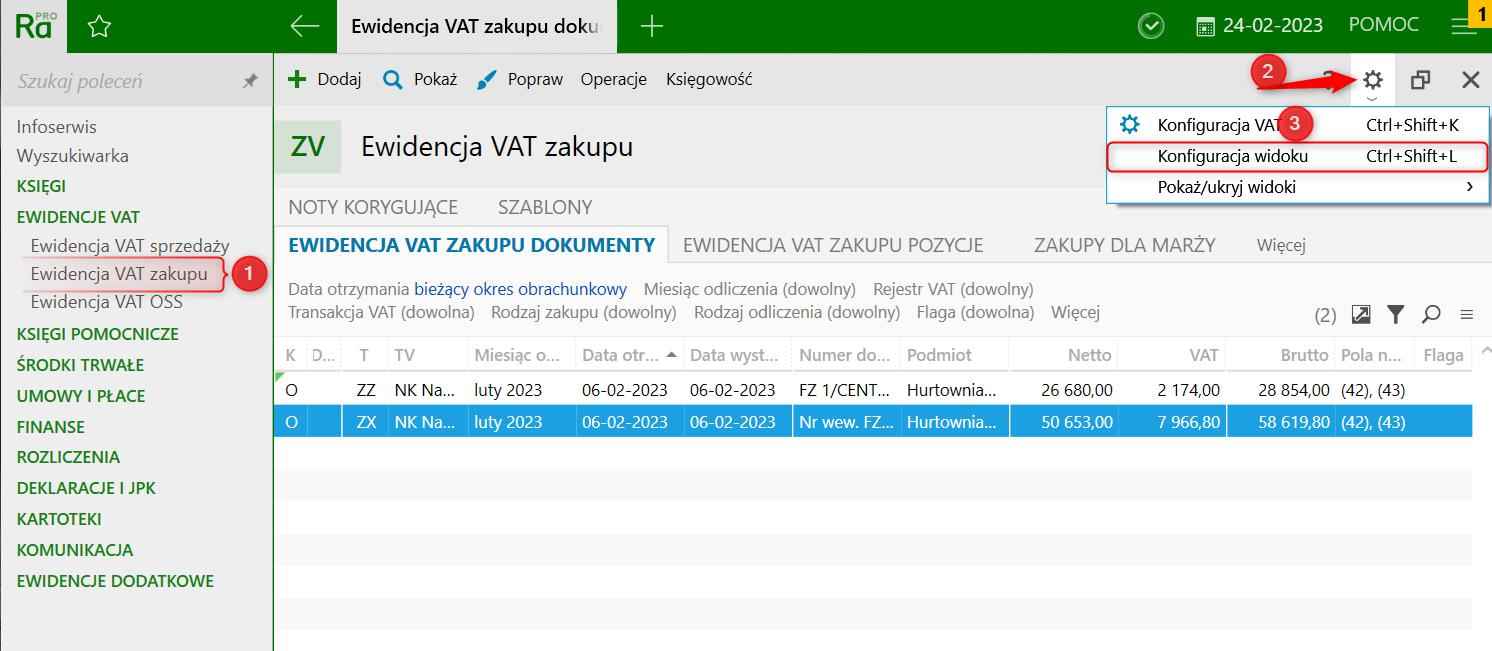The image size is (1492, 651).
Task: Click the detach window icon
Action: coord(1421,80)
